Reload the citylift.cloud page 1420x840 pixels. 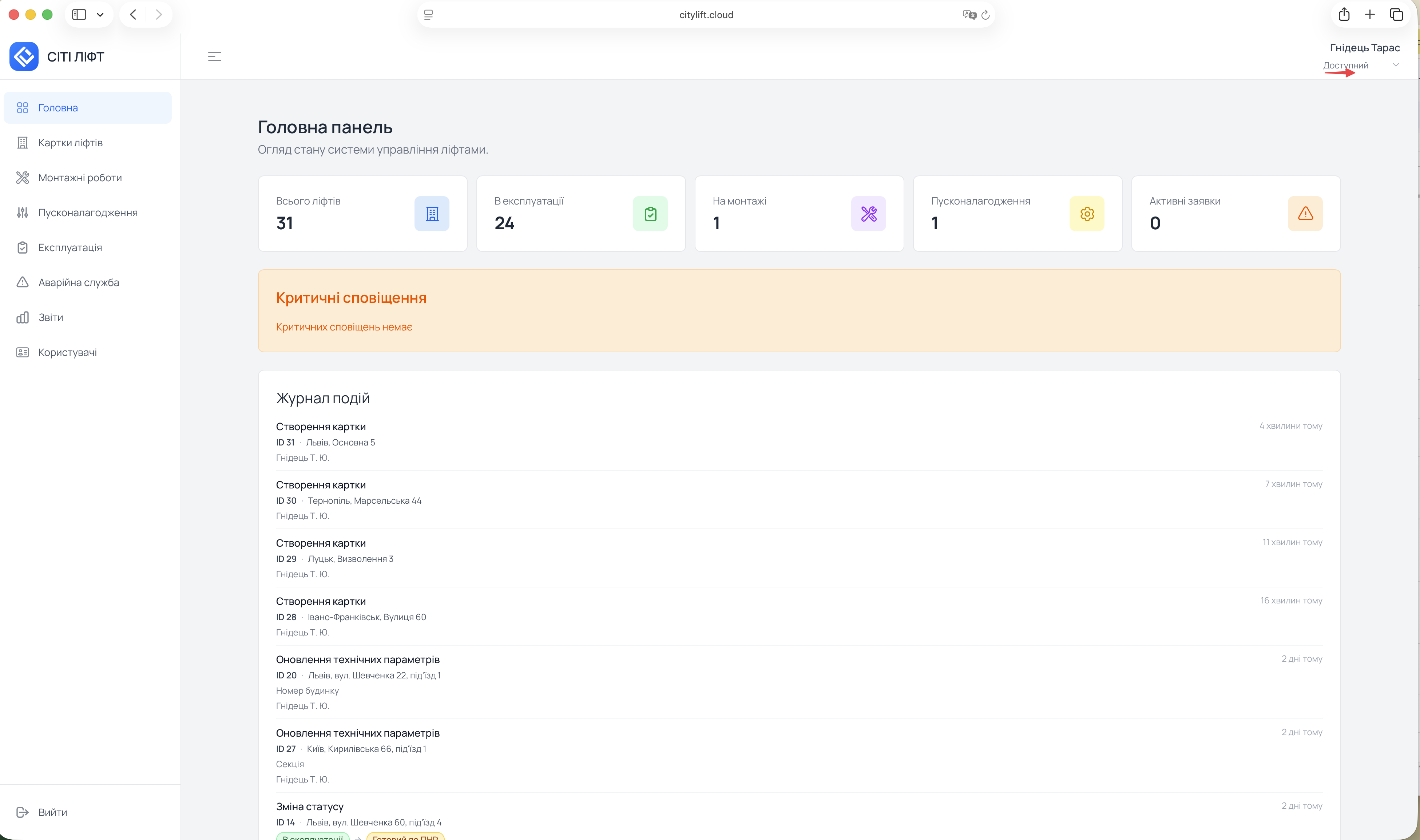click(x=985, y=15)
